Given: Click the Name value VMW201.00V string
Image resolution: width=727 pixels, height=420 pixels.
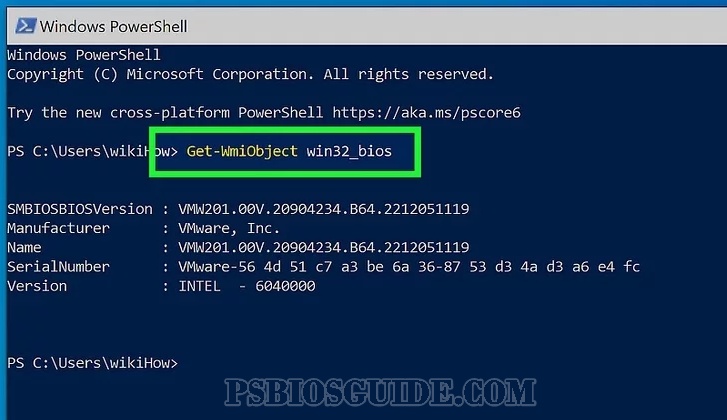Looking at the screenshot, I should click(324, 248).
